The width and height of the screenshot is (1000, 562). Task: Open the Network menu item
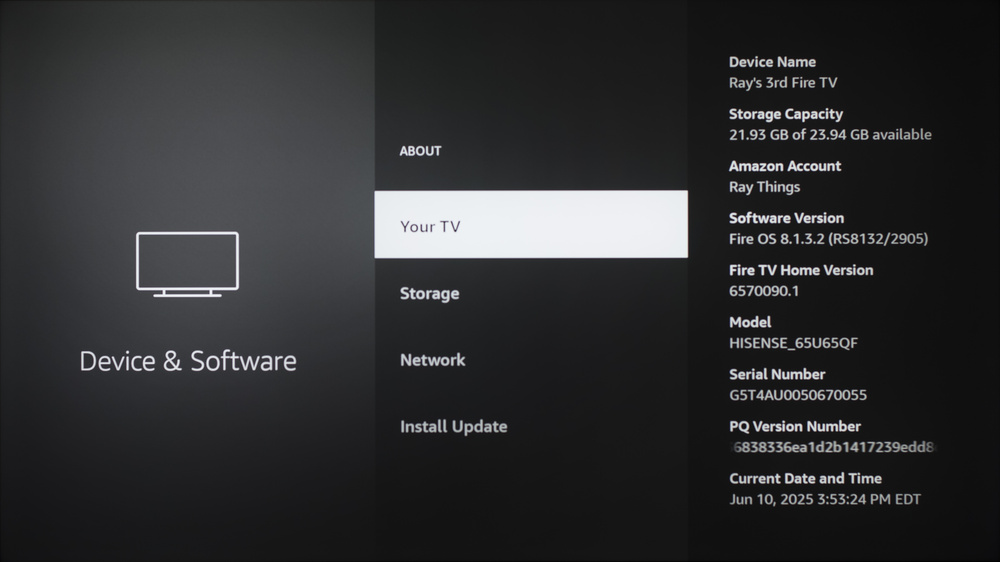(x=432, y=360)
